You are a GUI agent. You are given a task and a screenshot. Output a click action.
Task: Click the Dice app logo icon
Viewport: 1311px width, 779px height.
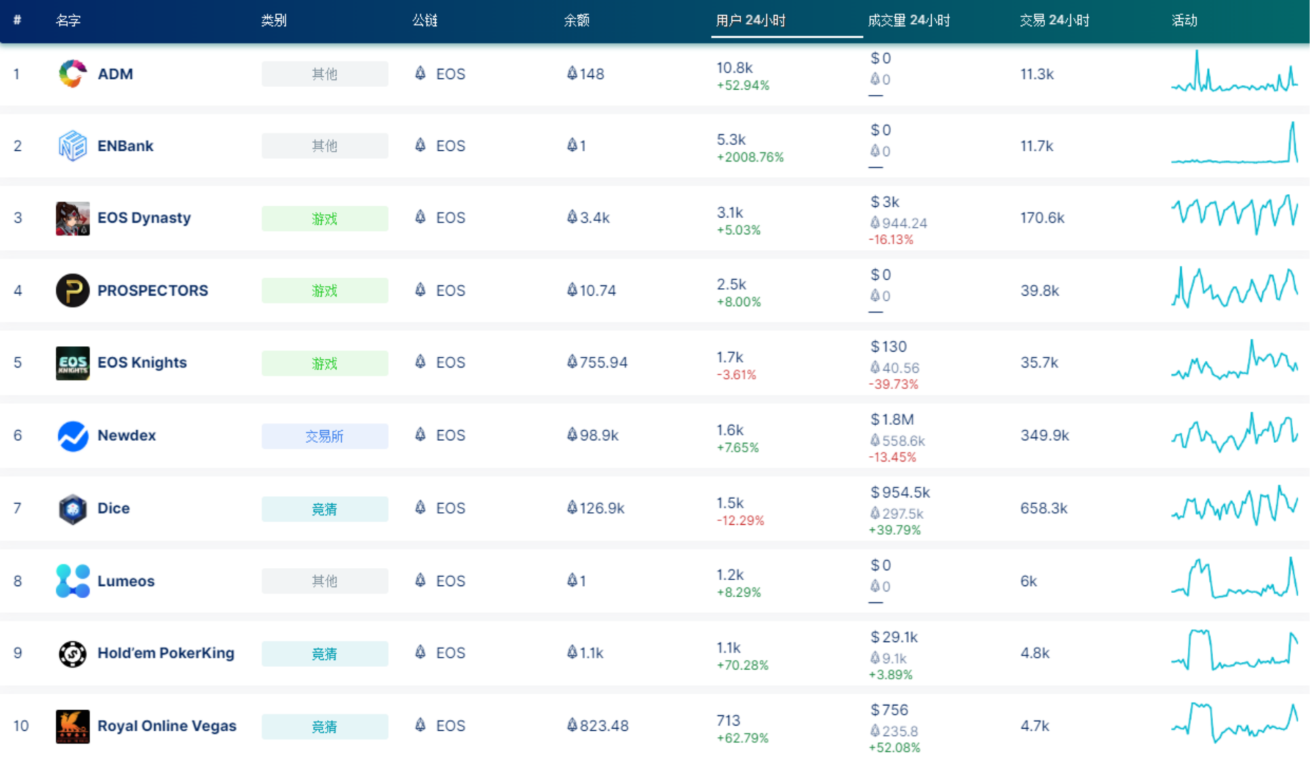73,508
